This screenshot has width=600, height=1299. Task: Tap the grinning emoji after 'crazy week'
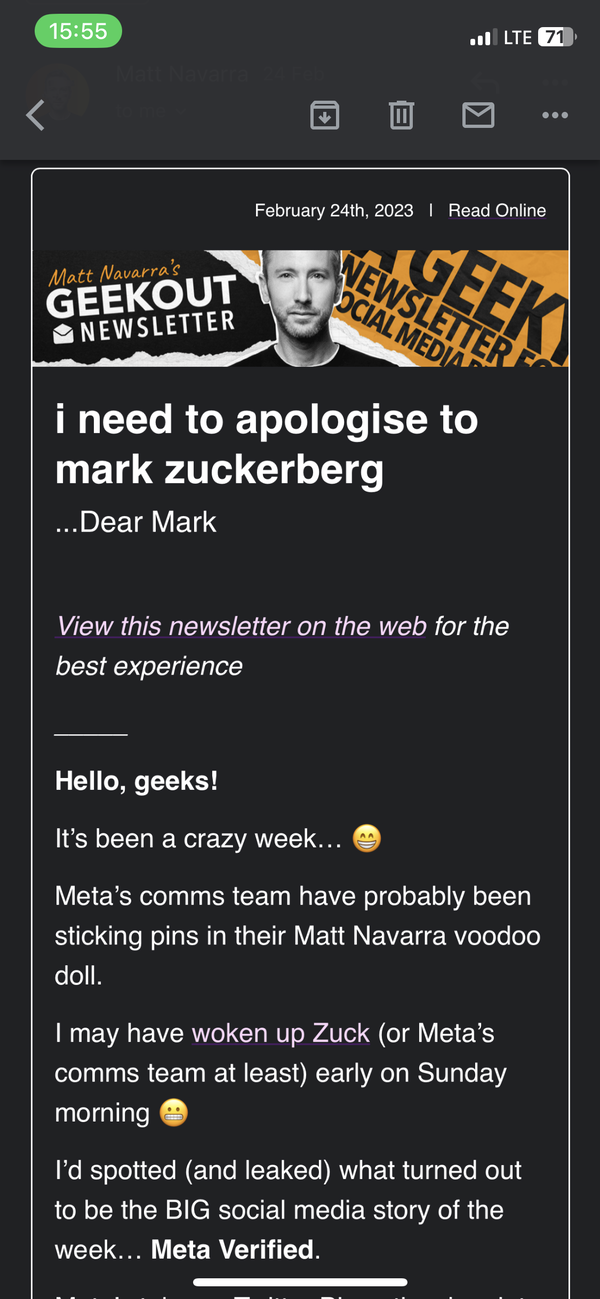point(369,838)
